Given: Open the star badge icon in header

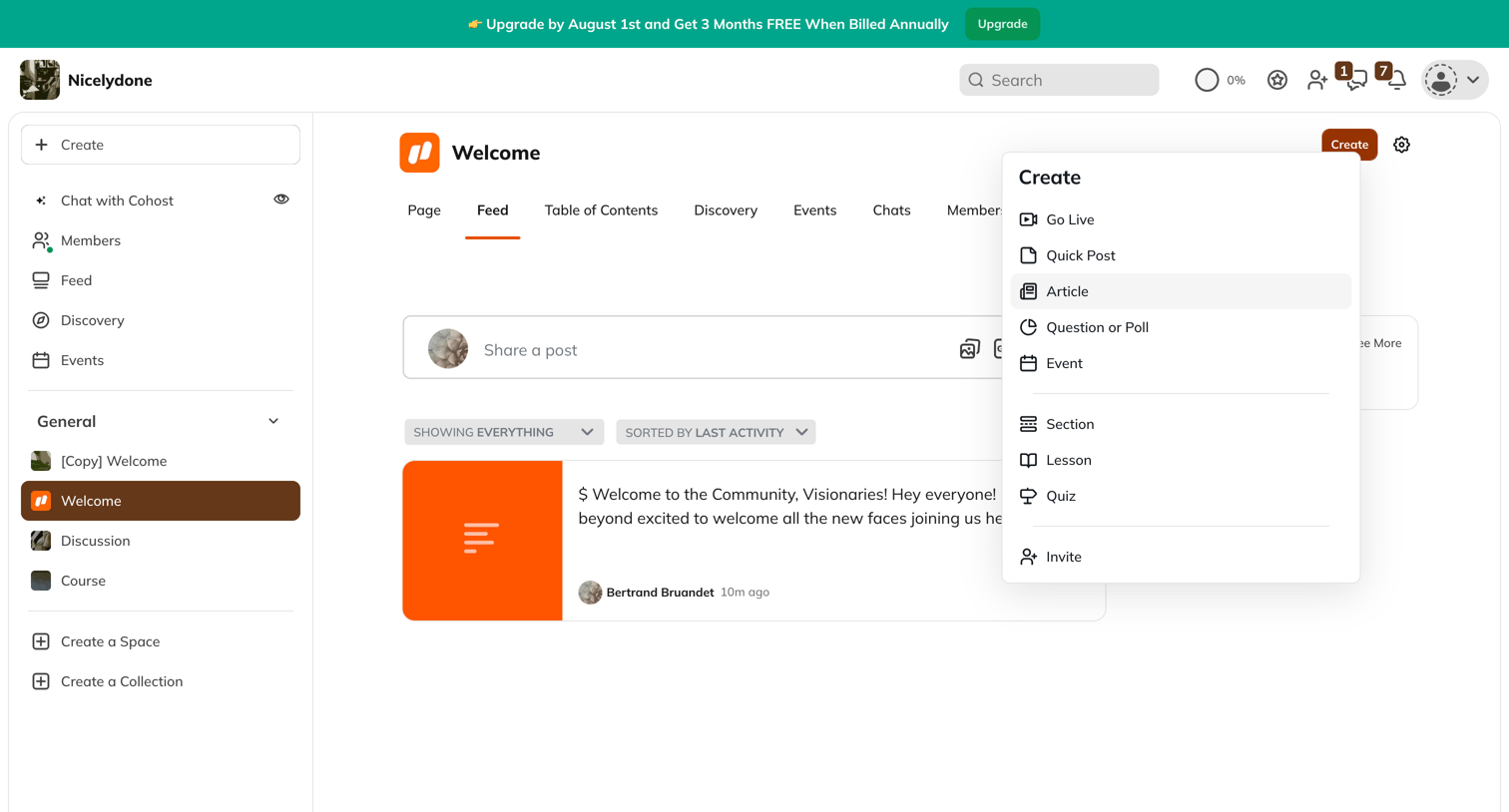Looking at the screenshot, I should point(1277,80).
